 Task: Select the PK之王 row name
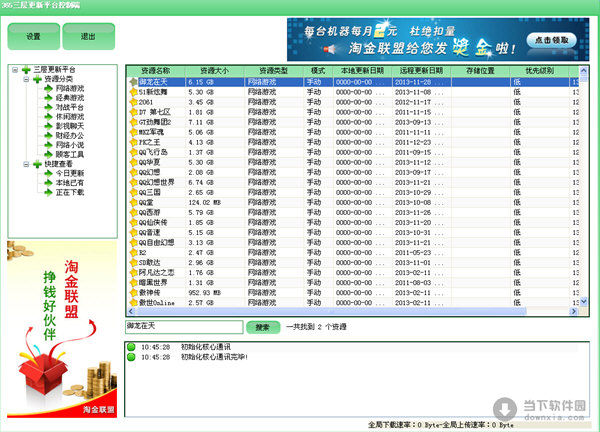(149, 142)
